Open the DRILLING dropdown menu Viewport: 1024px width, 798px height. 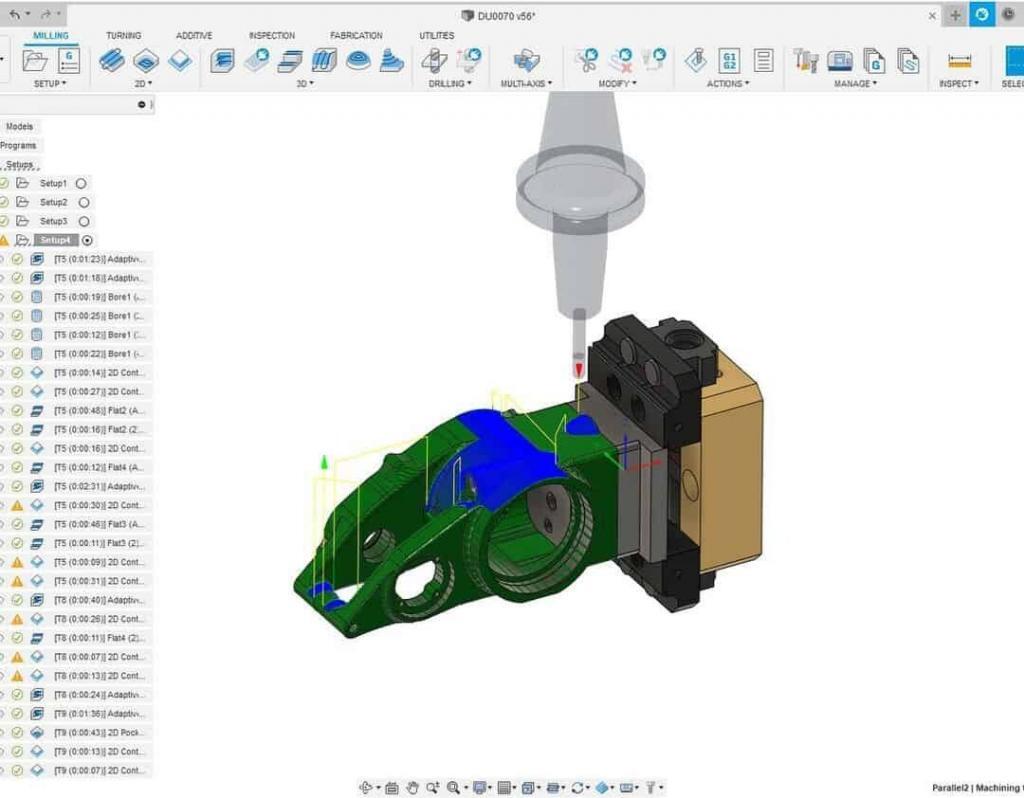click(450, 84)
